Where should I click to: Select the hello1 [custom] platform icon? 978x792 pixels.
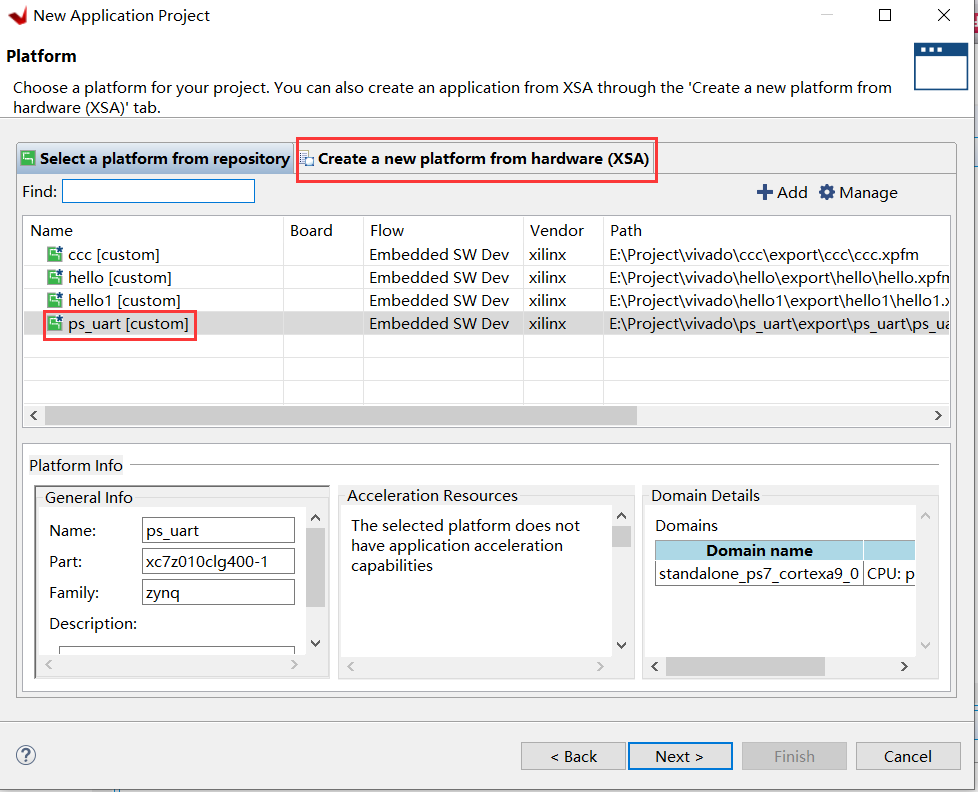(55, 300)
